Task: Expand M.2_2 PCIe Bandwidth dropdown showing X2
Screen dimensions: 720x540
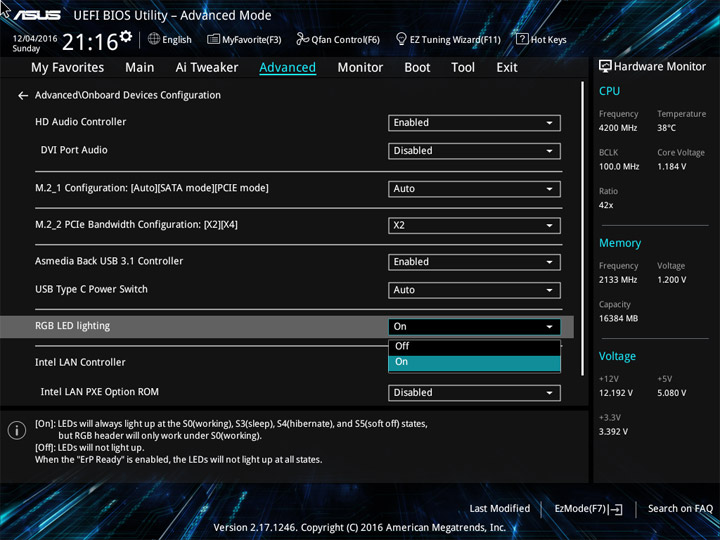Action: 474,225
